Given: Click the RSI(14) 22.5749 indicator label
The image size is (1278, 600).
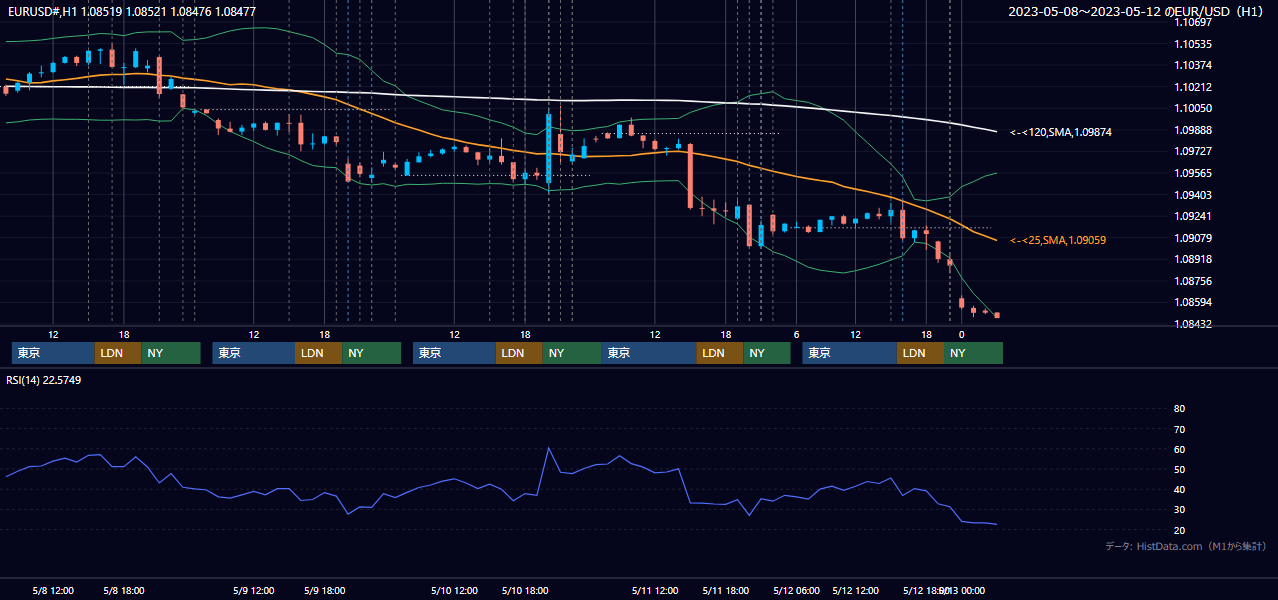Looking at the screenshot, I should click(44, 380).
